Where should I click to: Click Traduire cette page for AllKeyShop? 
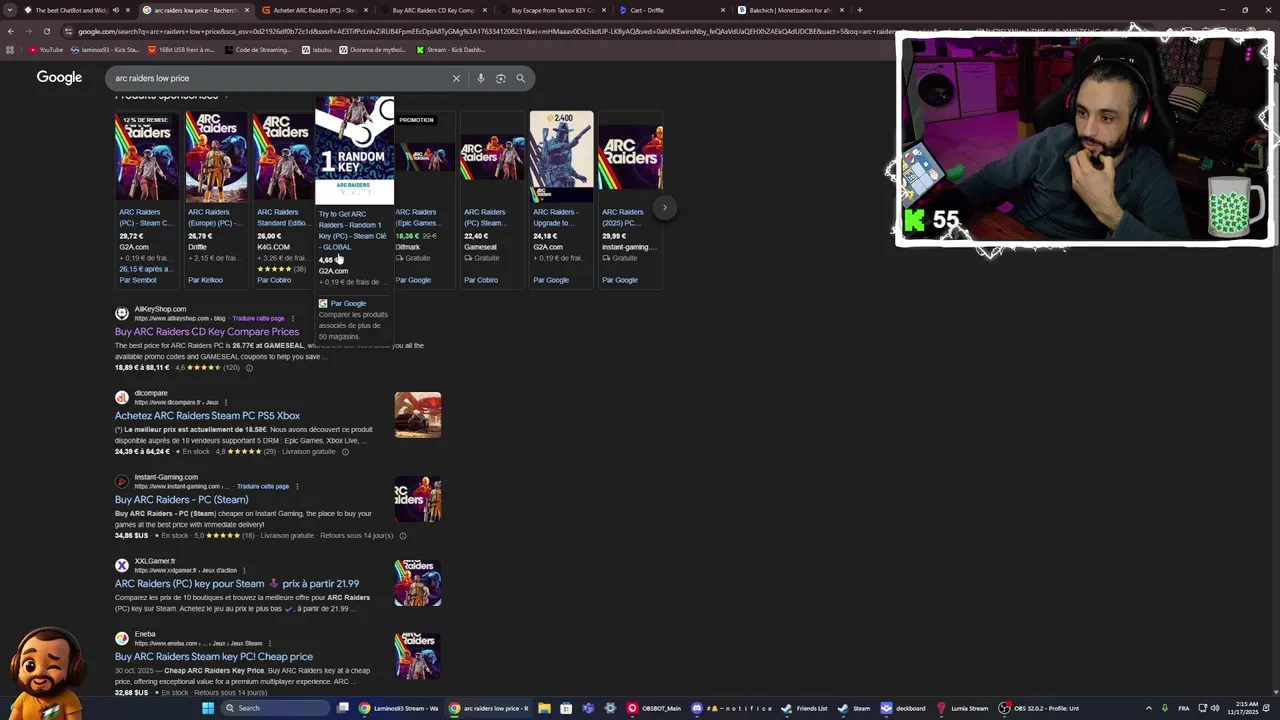(258, 318)
